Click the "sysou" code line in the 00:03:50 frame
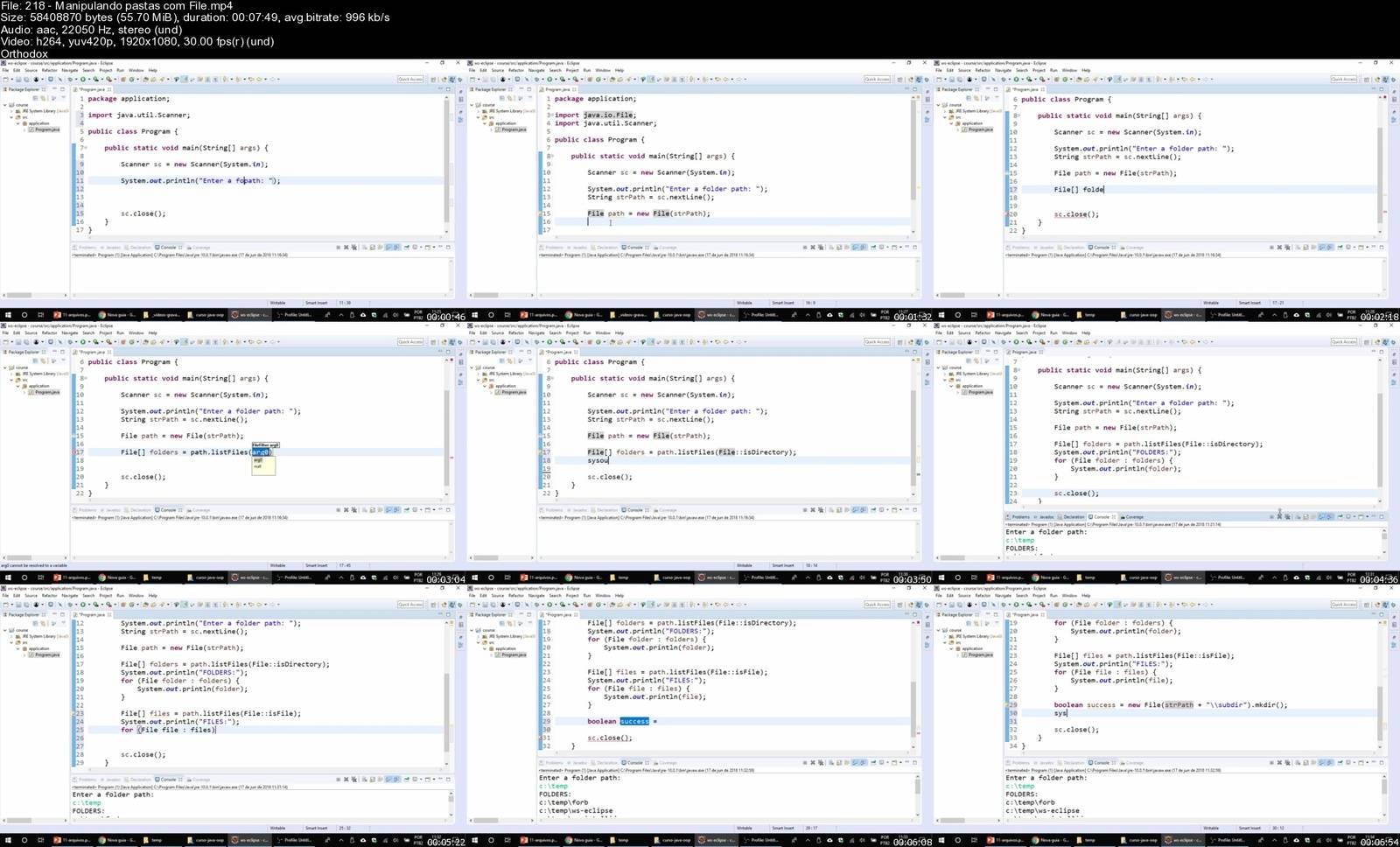Viewport: 1400px width, 847px height. [598, 460]
